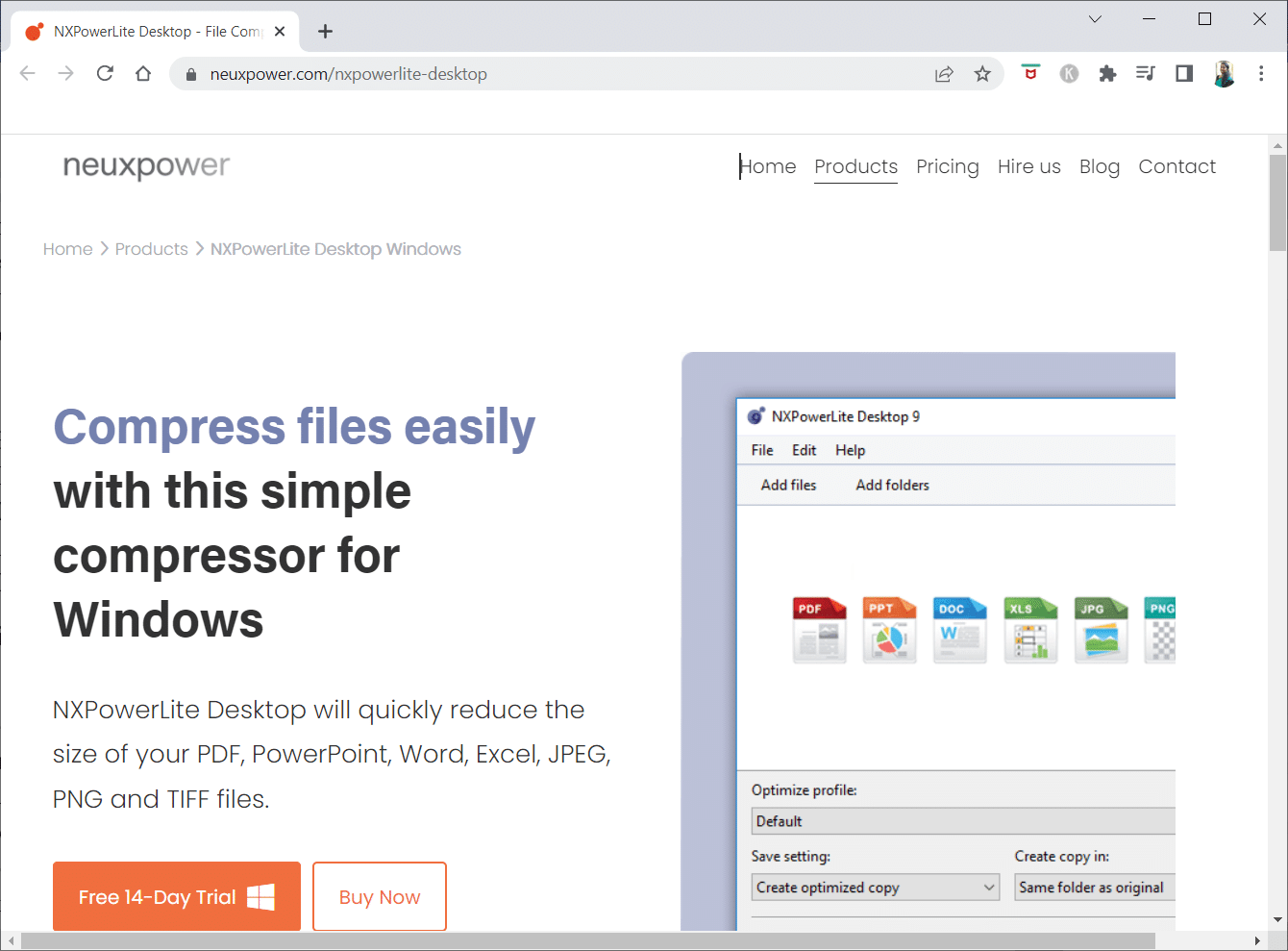Bookmark this page with star icon
The width and height of the screenshot is (1288, 951).
[982, 74]
